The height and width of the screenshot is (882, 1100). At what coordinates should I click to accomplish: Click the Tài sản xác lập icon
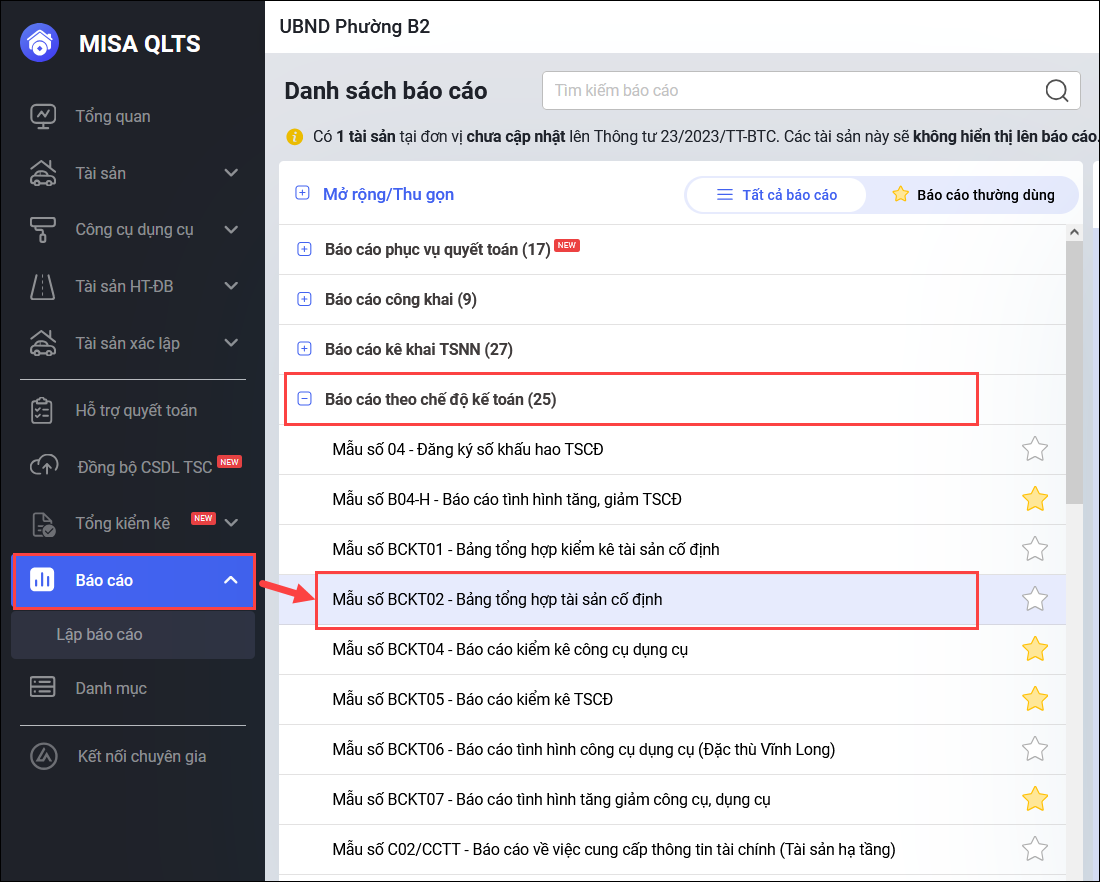[x=43, y=343]
